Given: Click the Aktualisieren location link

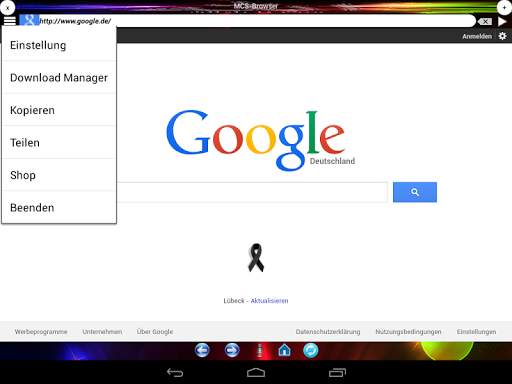Looking at the screenshot, I should [x=269, y=301].
